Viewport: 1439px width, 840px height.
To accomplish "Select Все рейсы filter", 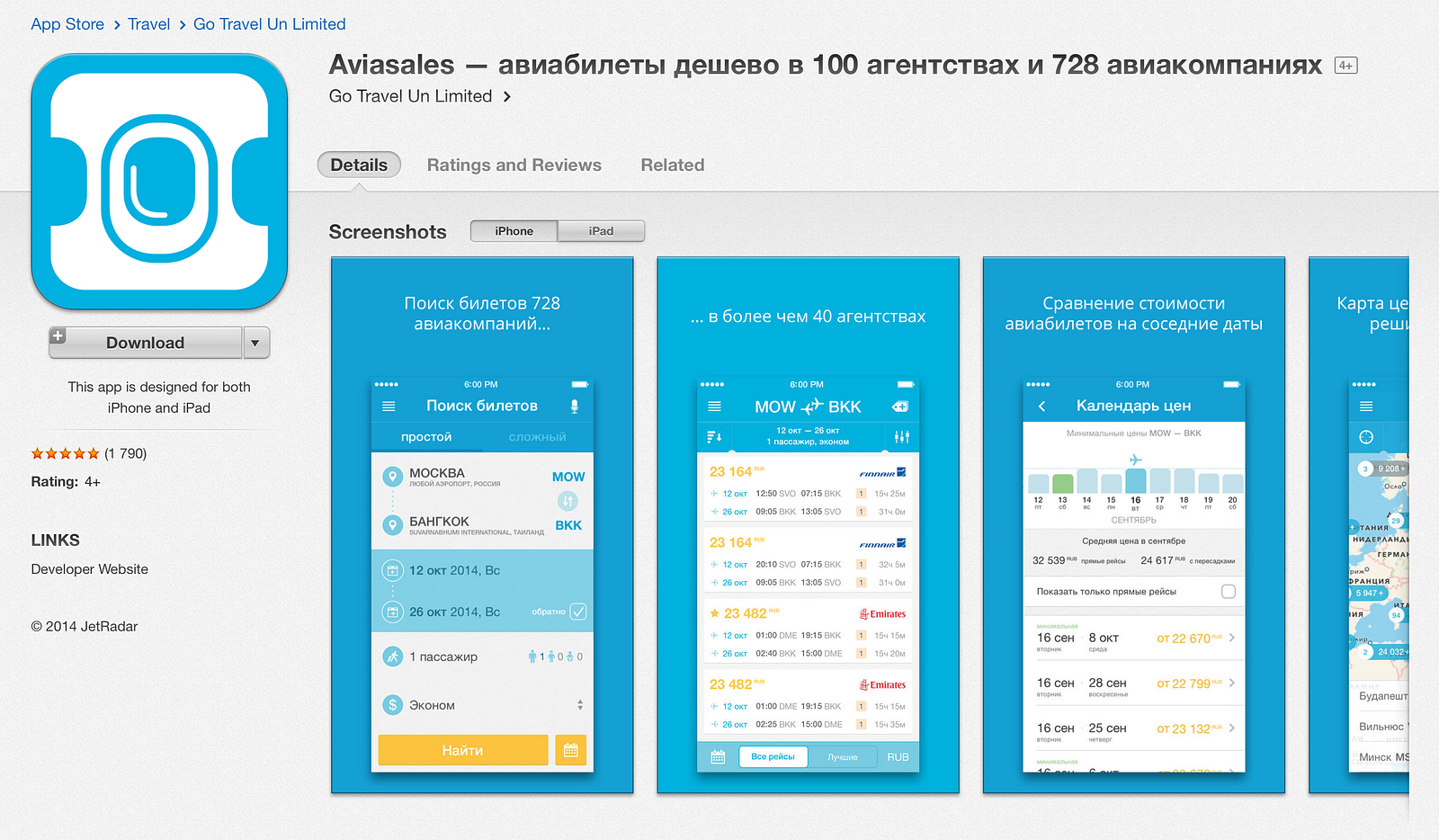I will (x=773, y=757).
